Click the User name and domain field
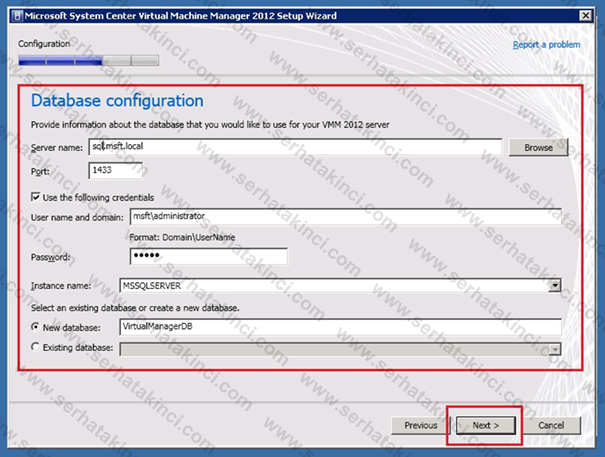 click(x=345, y=217)
